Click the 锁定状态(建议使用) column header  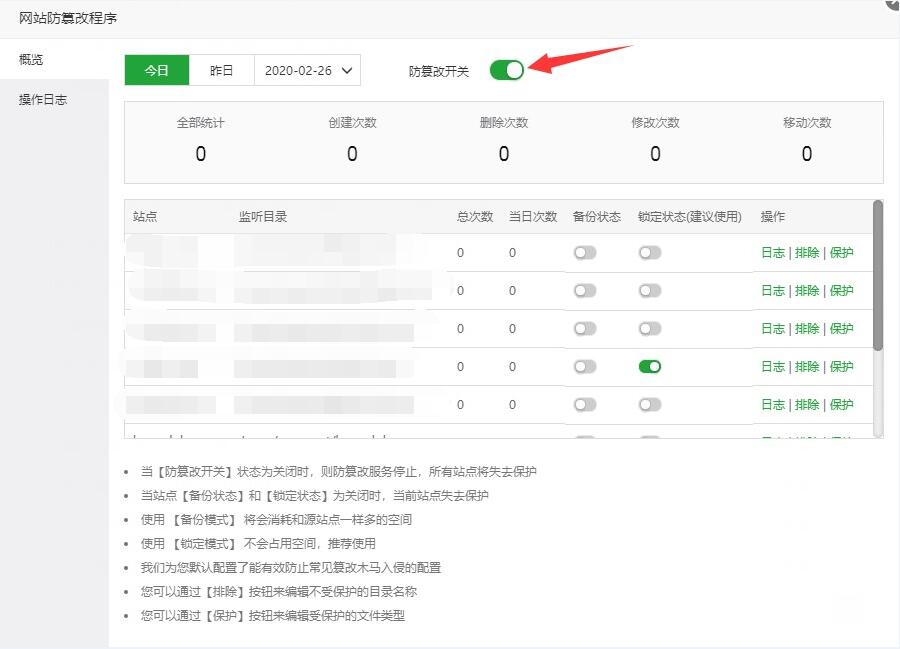689,217
